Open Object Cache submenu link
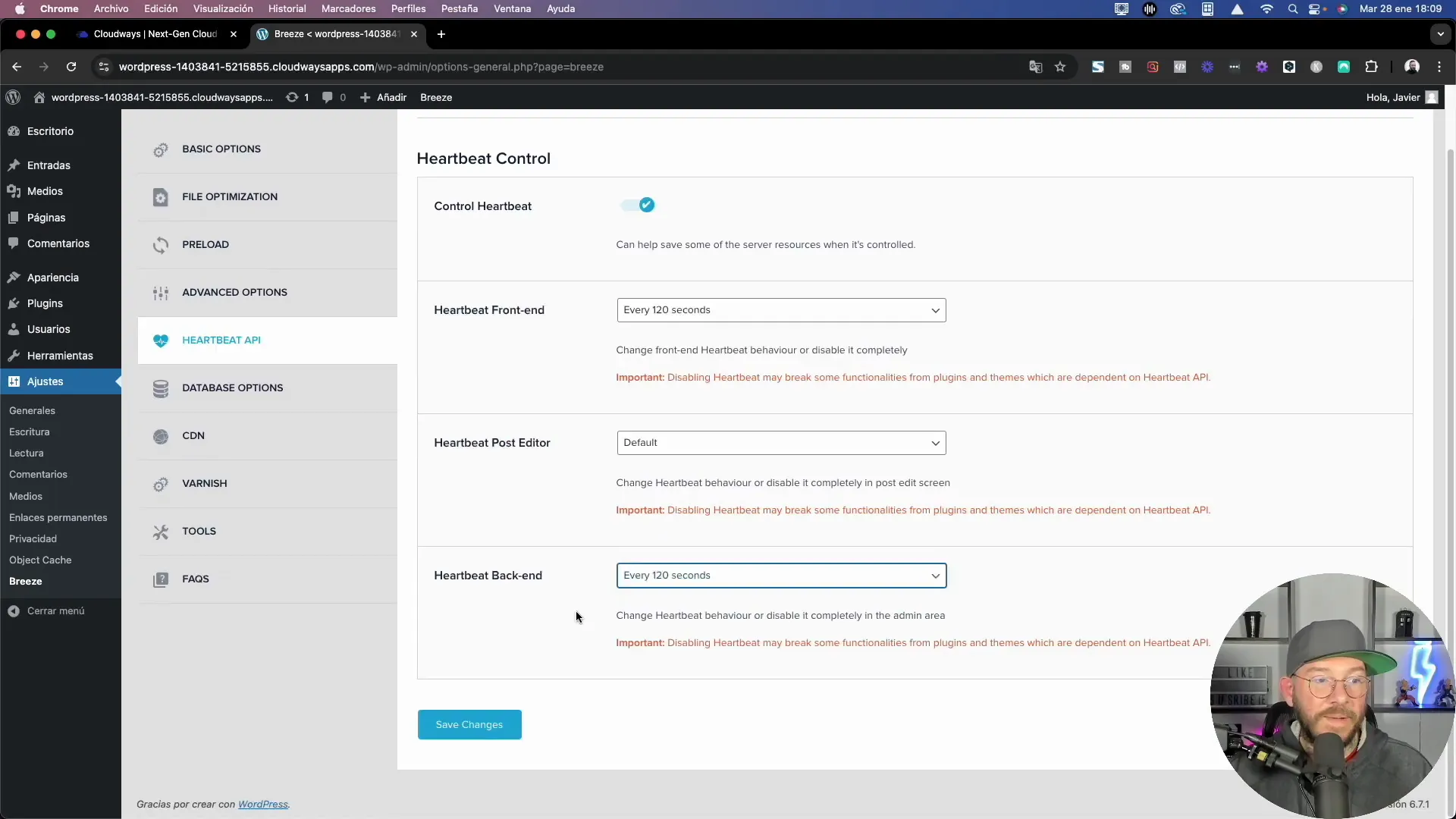 tap(40, 560)
